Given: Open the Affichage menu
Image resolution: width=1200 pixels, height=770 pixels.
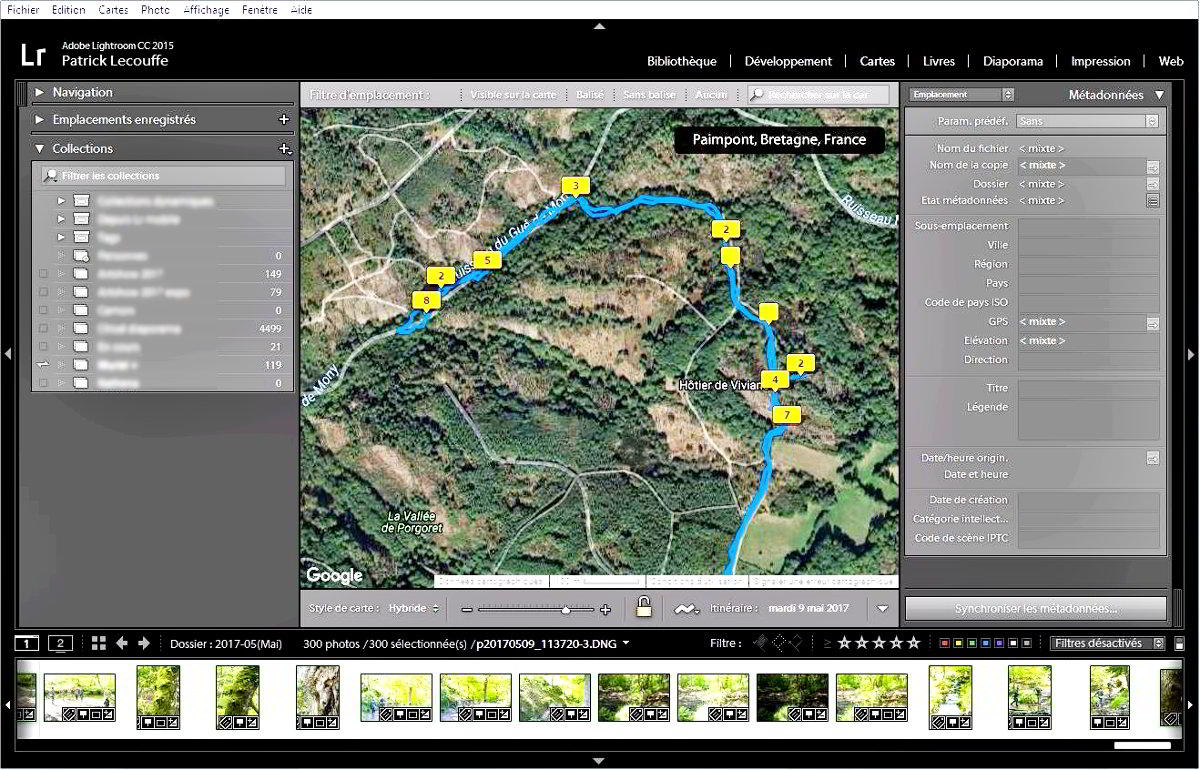Looking at the screenshot, I should coord(206,10).
